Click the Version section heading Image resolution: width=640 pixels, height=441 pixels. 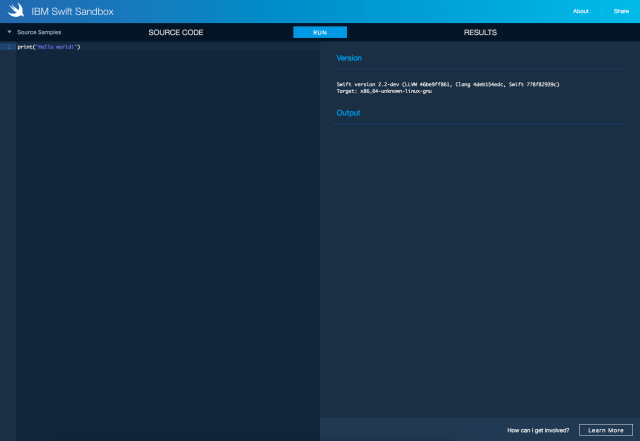(x=349, y=58)
